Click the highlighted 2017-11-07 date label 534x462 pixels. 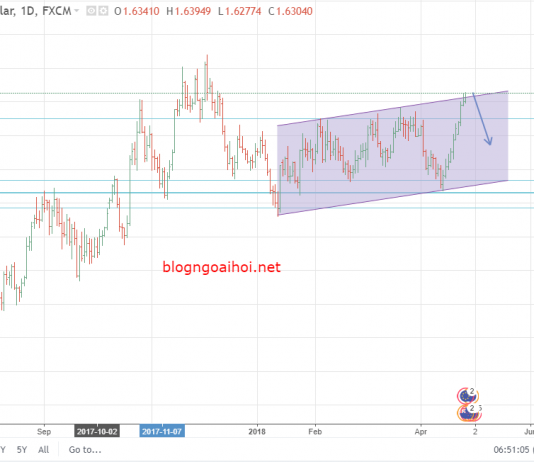162,432
